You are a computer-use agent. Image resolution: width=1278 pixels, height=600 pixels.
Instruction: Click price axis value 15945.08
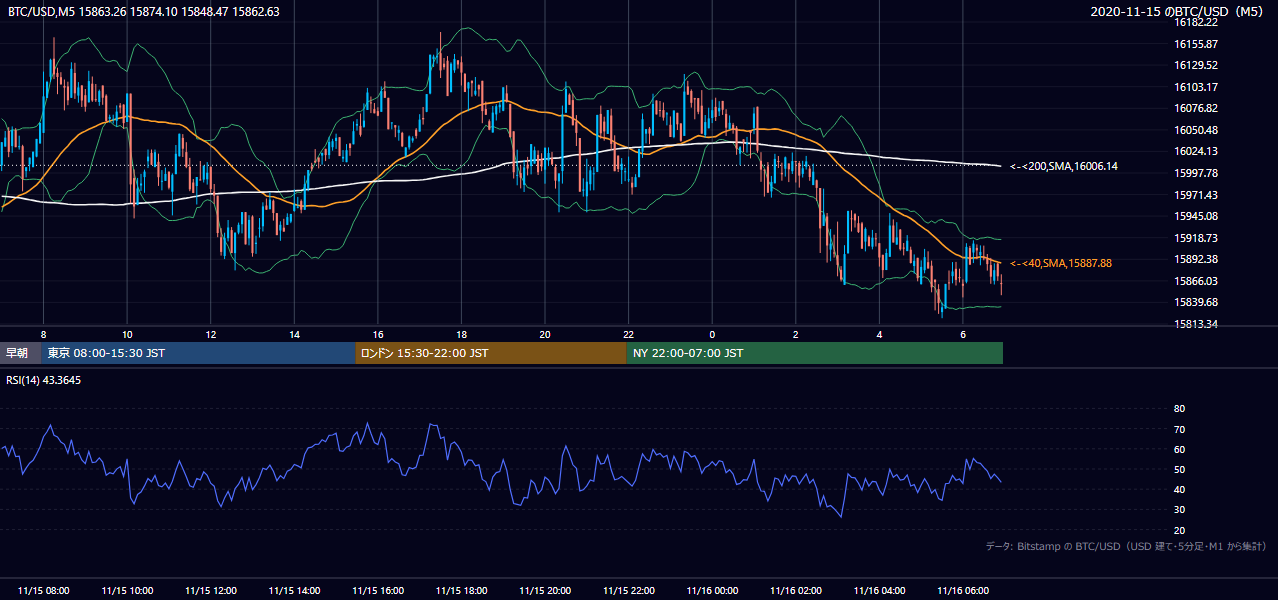(1195, 216)
